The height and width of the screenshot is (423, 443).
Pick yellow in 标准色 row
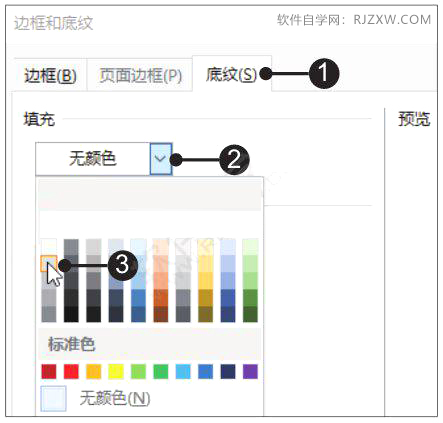click(116, 371)
